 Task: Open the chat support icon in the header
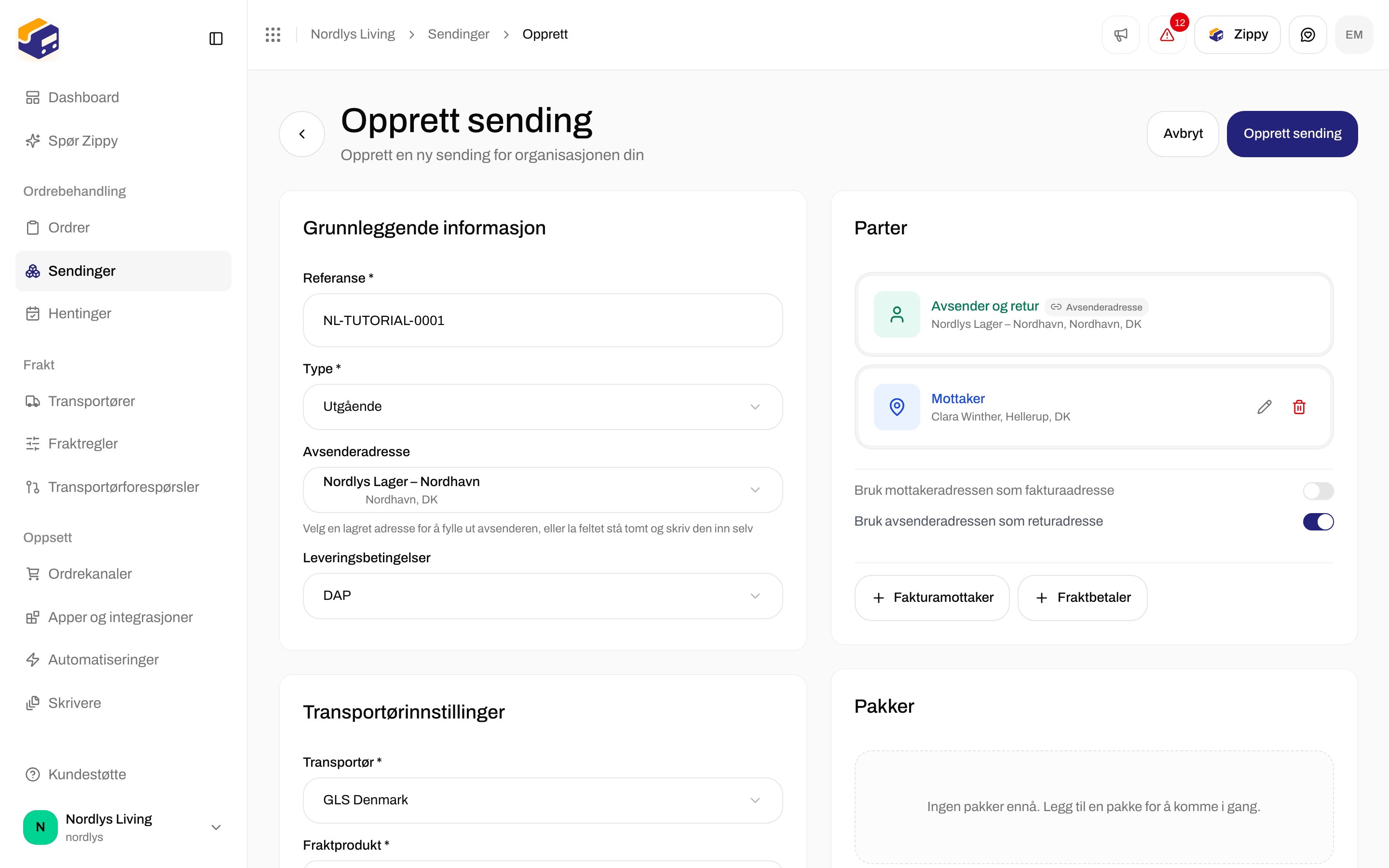[1307, 34]
